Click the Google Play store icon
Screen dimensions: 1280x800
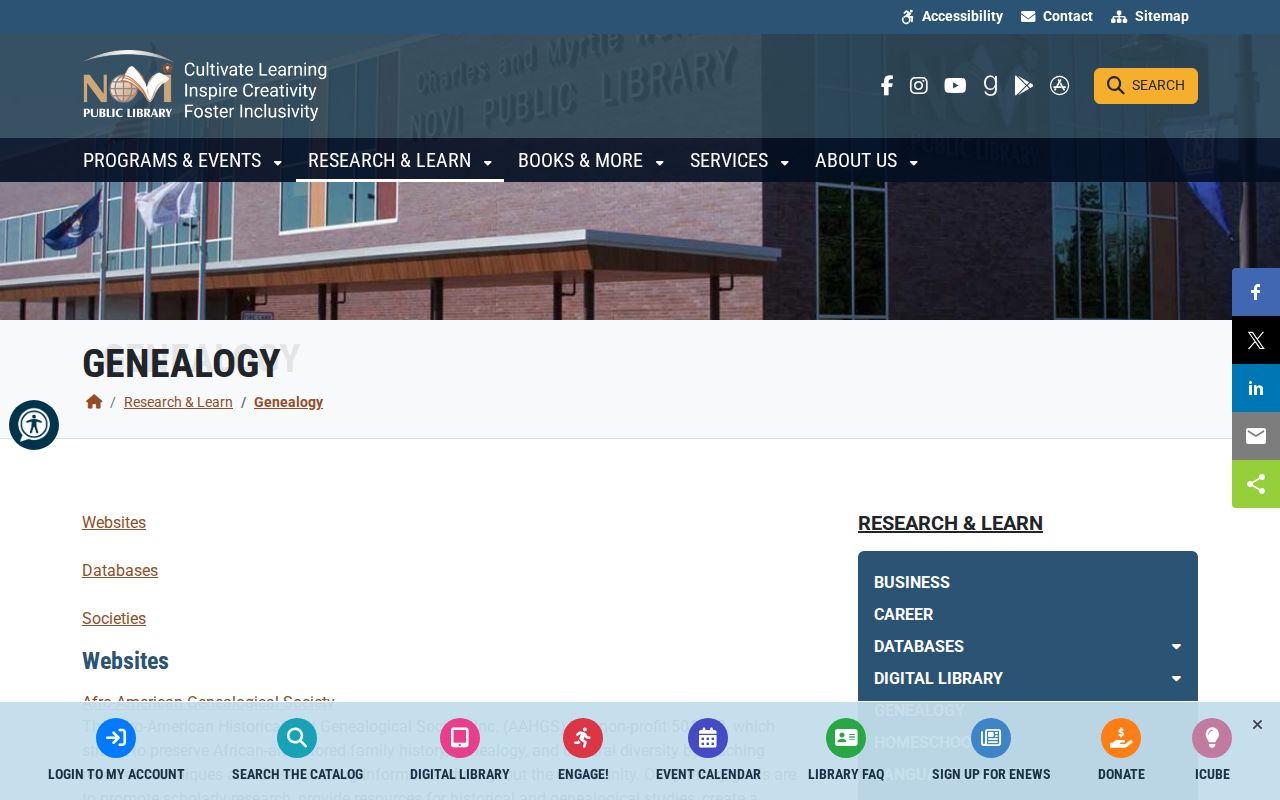pos(1023,85)
